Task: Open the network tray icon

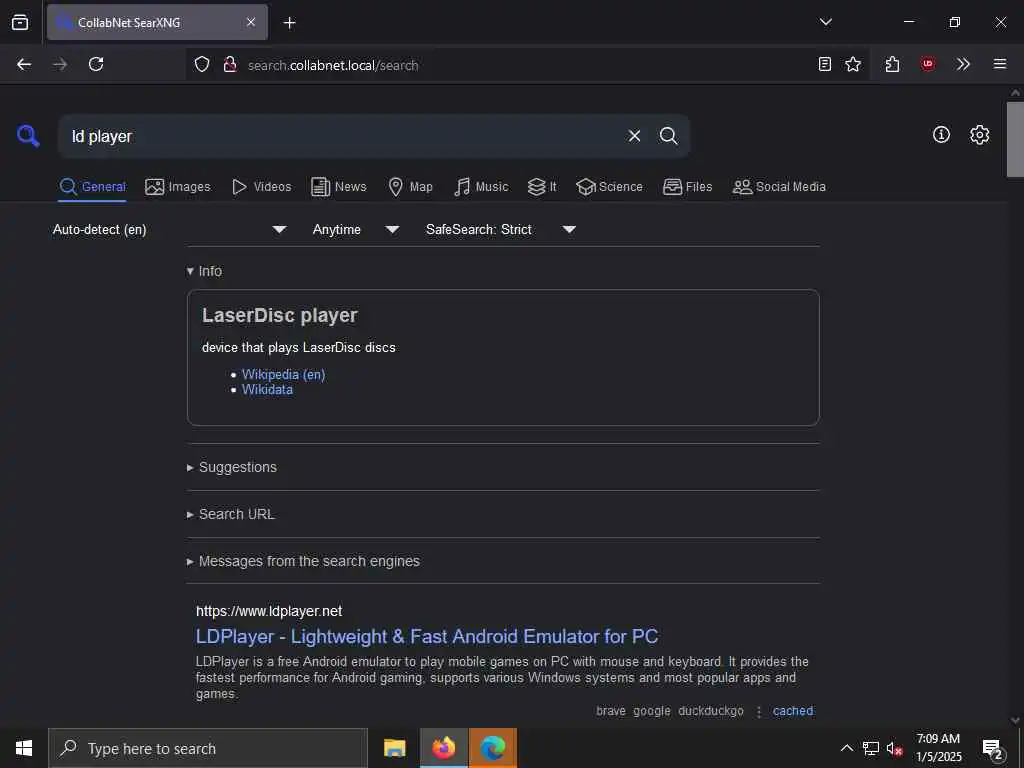Action: tap(871, 748)
